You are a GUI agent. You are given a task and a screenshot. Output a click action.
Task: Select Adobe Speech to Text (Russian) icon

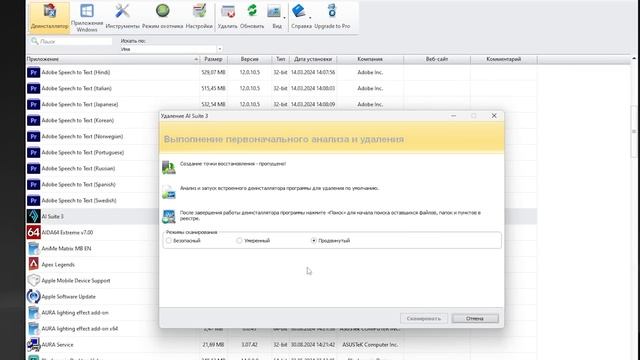(33, 169)
